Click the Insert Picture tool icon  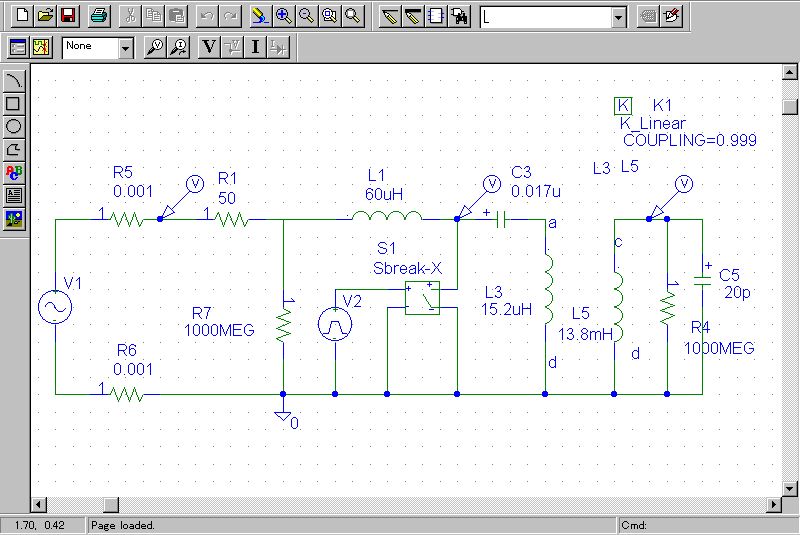[14, 218]
